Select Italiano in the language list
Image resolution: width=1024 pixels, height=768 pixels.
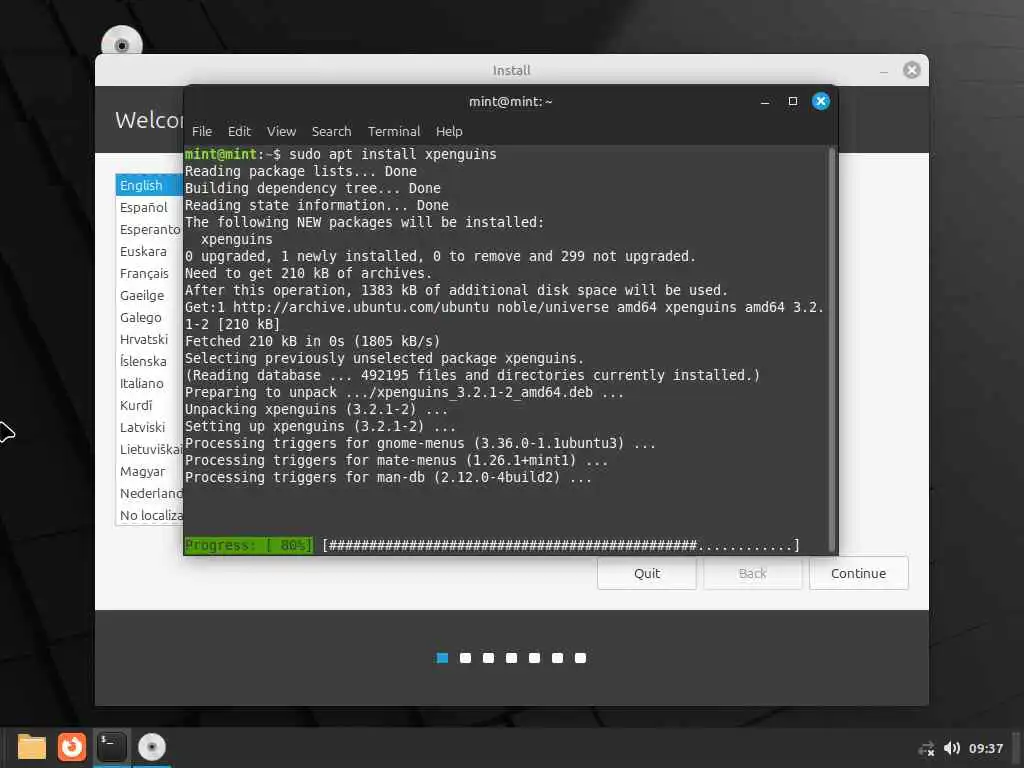[150, 383]
